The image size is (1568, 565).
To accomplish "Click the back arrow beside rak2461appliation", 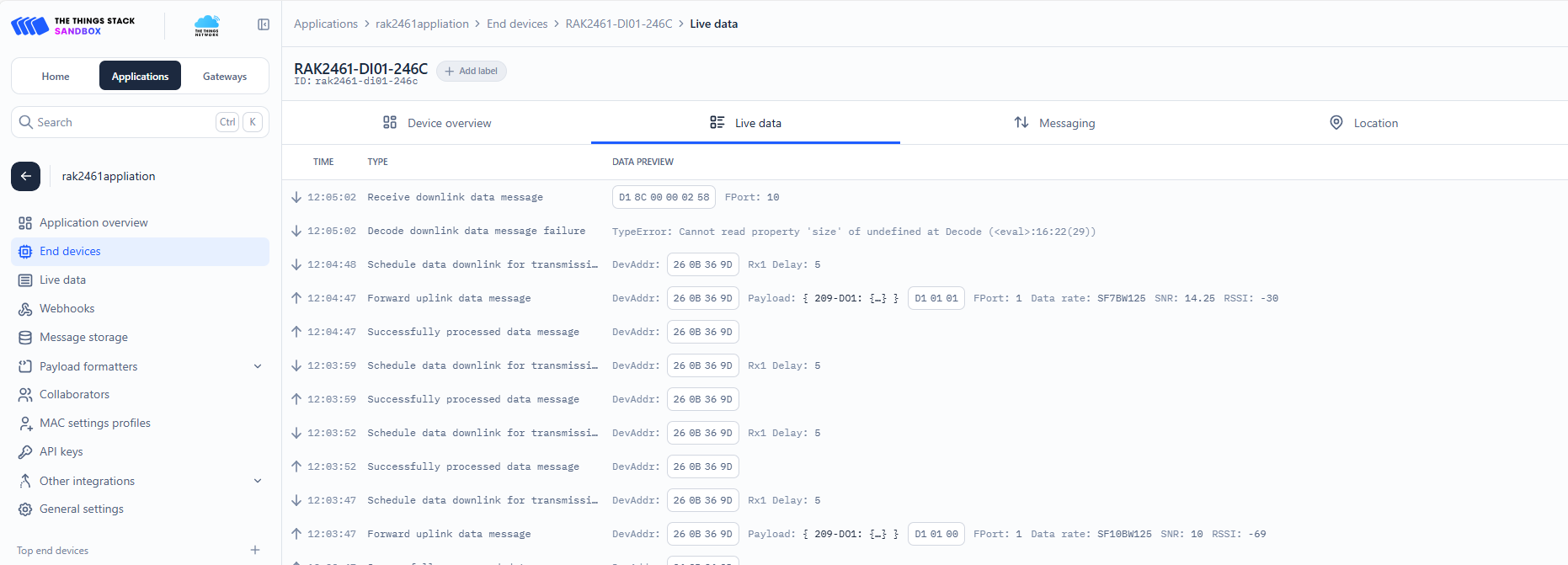I will click(x=25, y=176).
